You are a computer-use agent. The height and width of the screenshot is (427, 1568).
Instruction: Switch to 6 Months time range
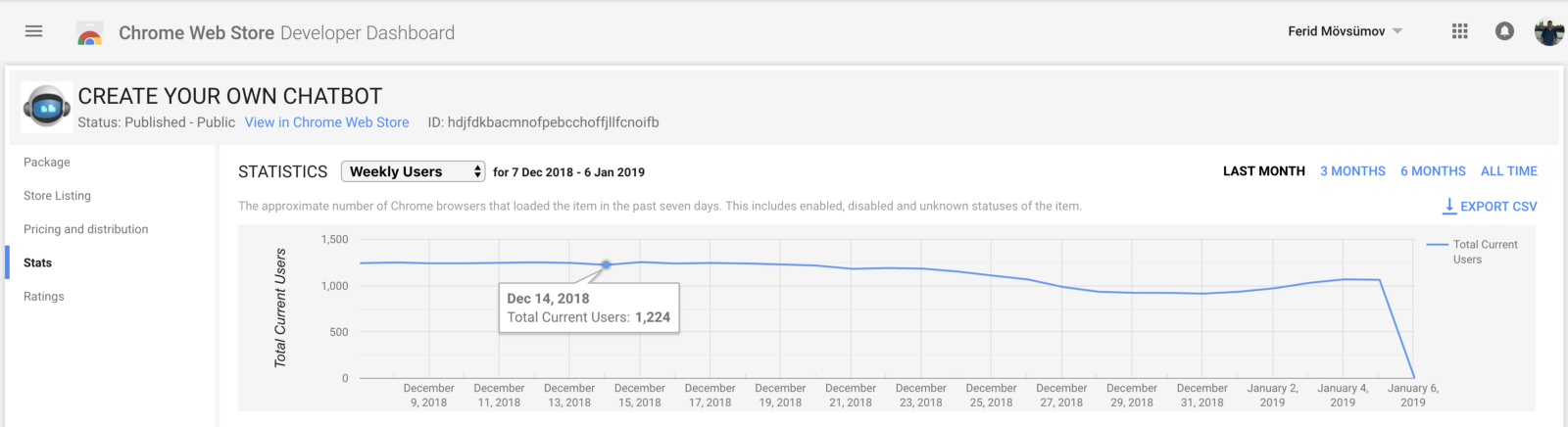click(x=1433, y=171)
